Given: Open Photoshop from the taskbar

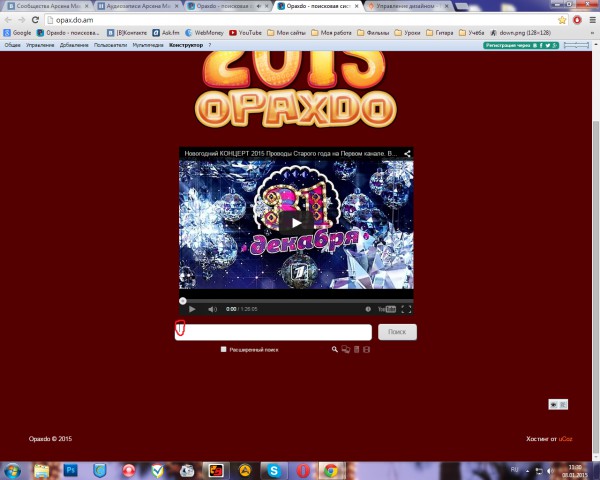Looking at the screenshot, I should click(70, 470).
